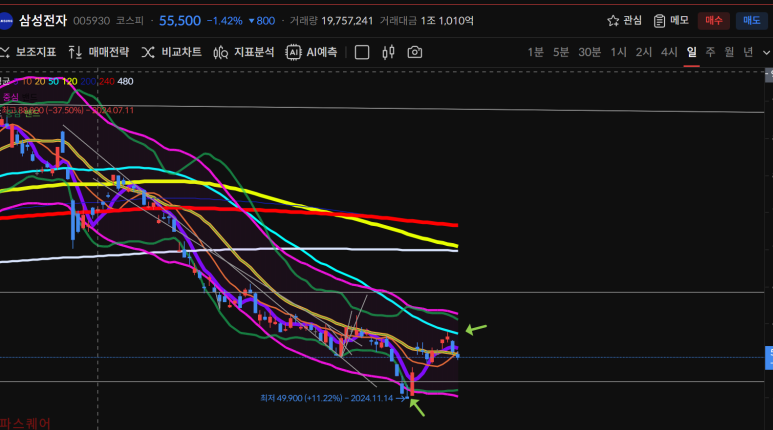Click the red 매수 buy button
The height and width of the screenshot is (430, 773).
[x=713, y=20]
